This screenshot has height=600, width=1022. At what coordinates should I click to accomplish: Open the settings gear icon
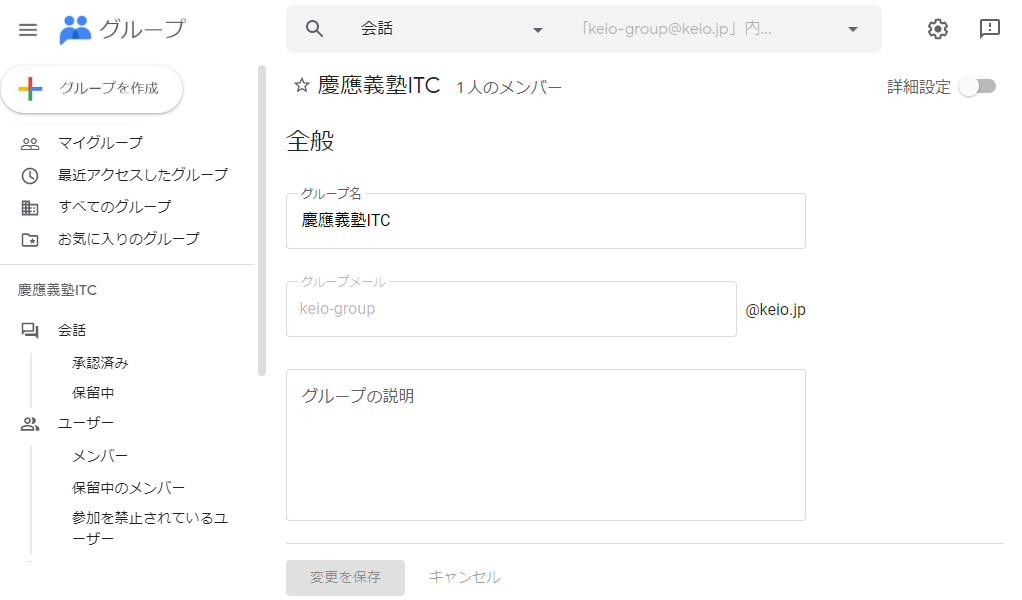pos(937,29)
